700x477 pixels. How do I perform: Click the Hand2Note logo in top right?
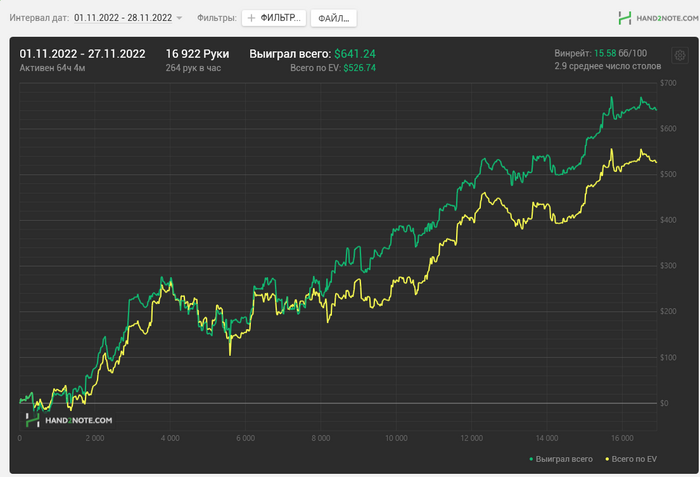(x=654, y=18)
